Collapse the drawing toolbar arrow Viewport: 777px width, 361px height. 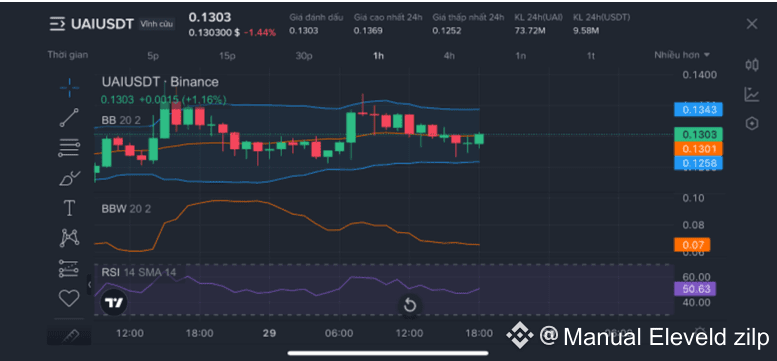(90, 284)
